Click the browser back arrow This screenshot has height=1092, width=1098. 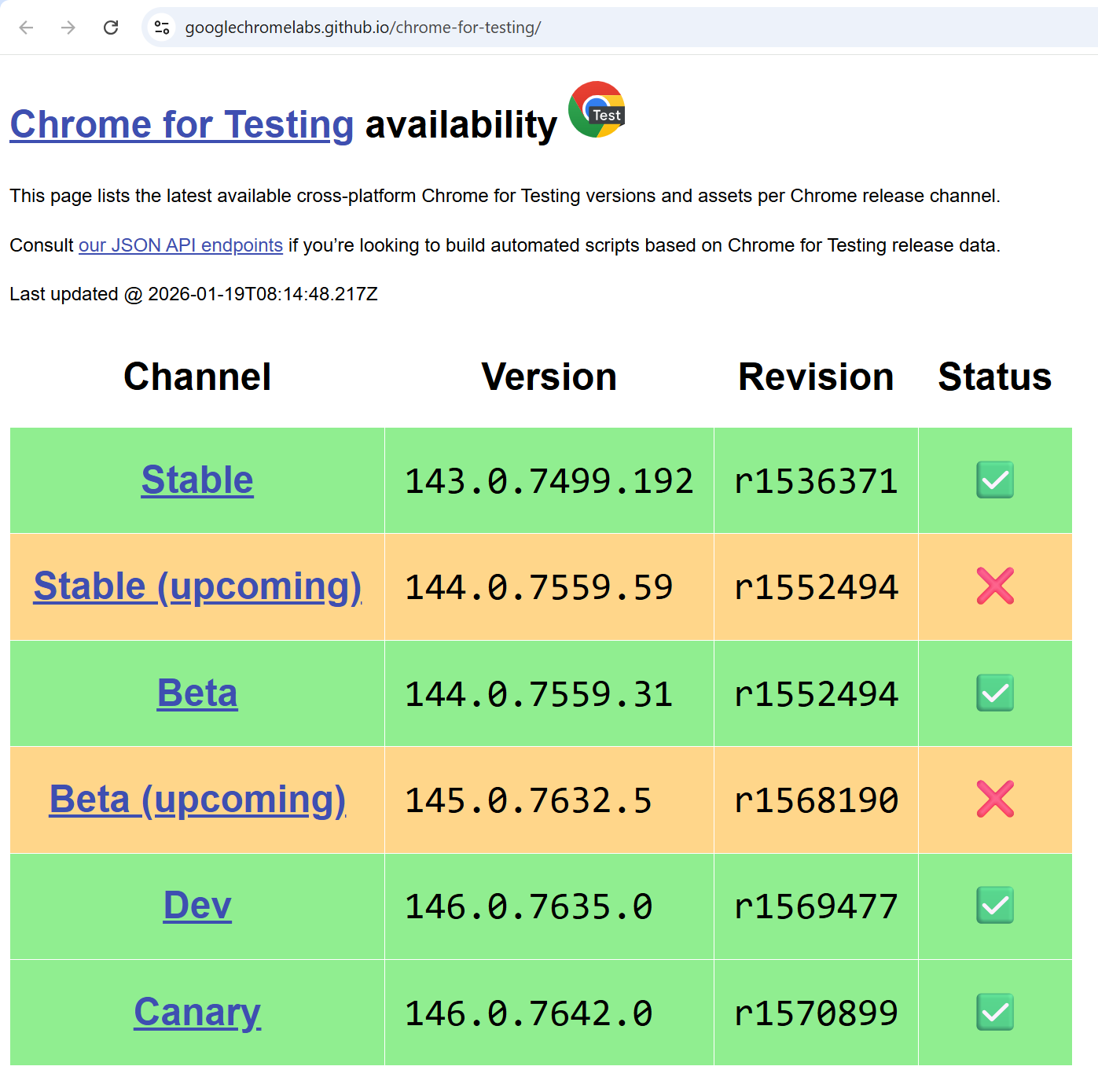point(26,28)
